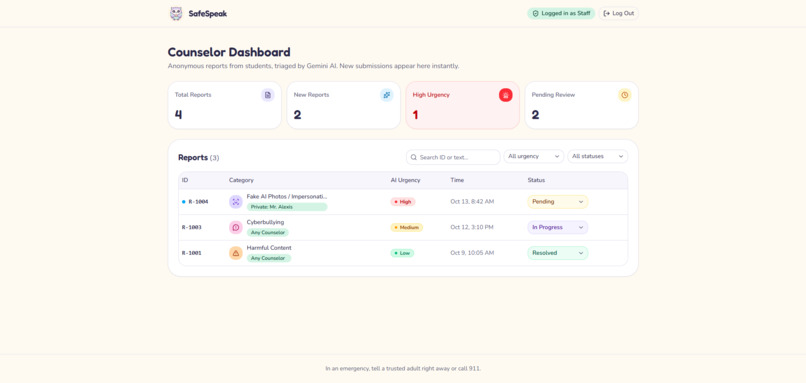Open the All statuses filter dropdown
This screenshot has height=383, width=806.
pyautogui.click(x=597, y=156)
